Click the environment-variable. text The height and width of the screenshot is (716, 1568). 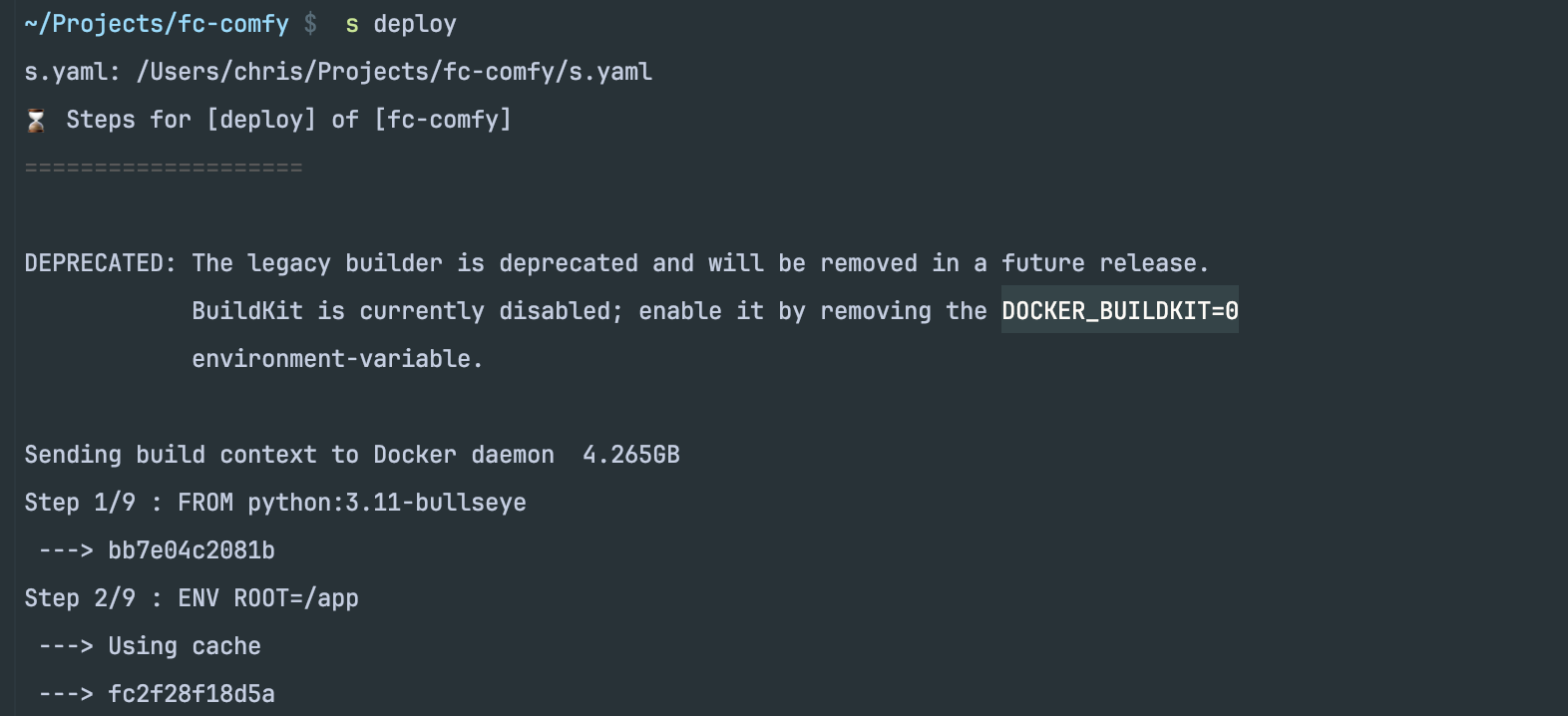(x=337, y=359)
